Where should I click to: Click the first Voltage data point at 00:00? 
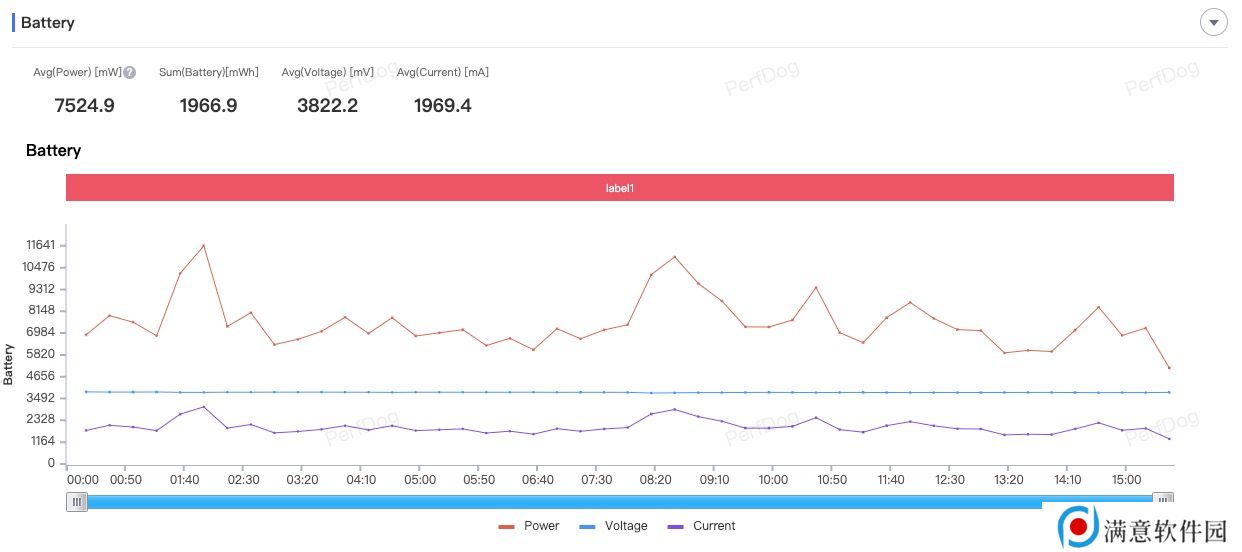[x=86, y=392]
